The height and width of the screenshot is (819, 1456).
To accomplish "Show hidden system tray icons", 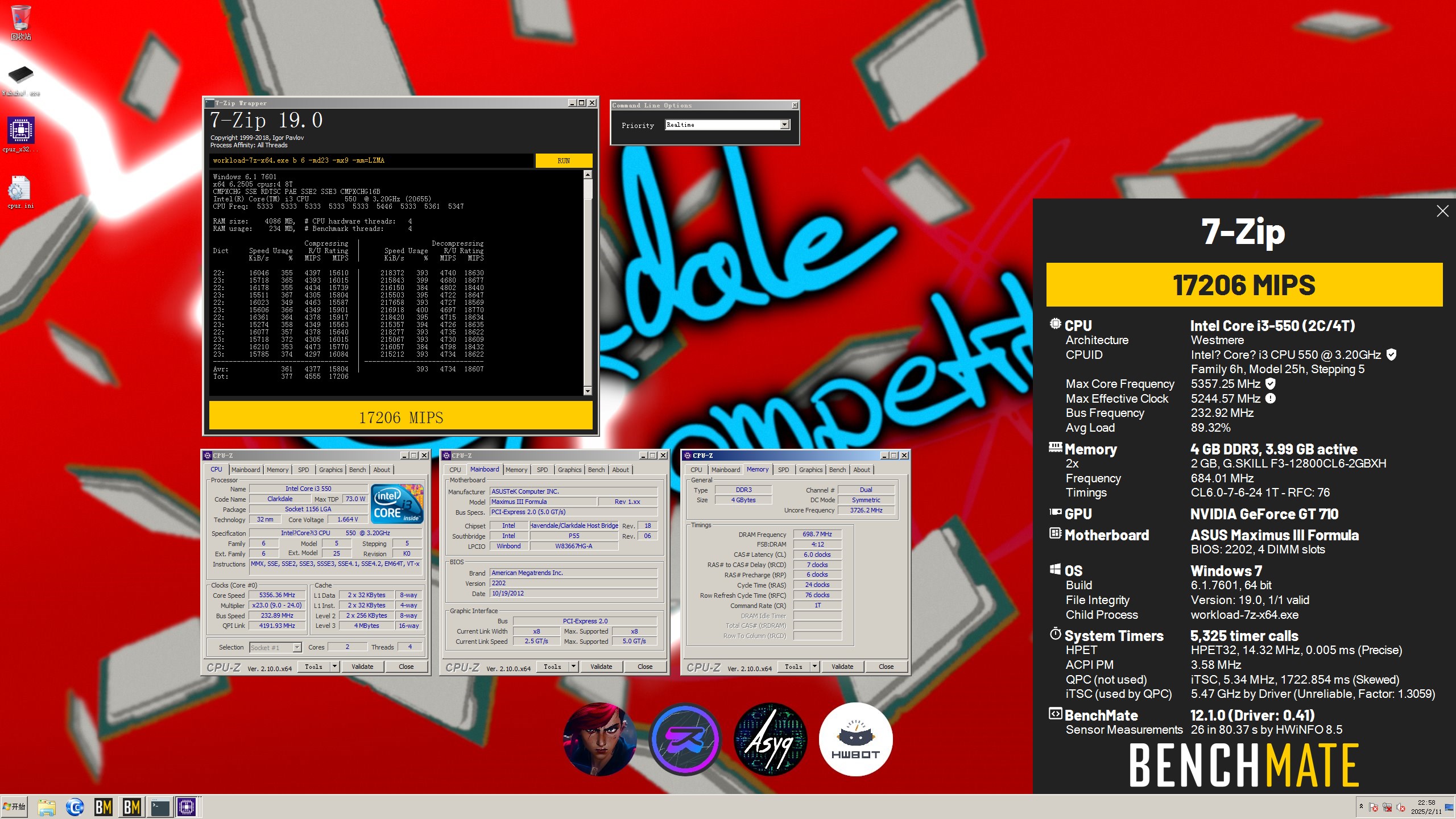I will [1361, 806].
